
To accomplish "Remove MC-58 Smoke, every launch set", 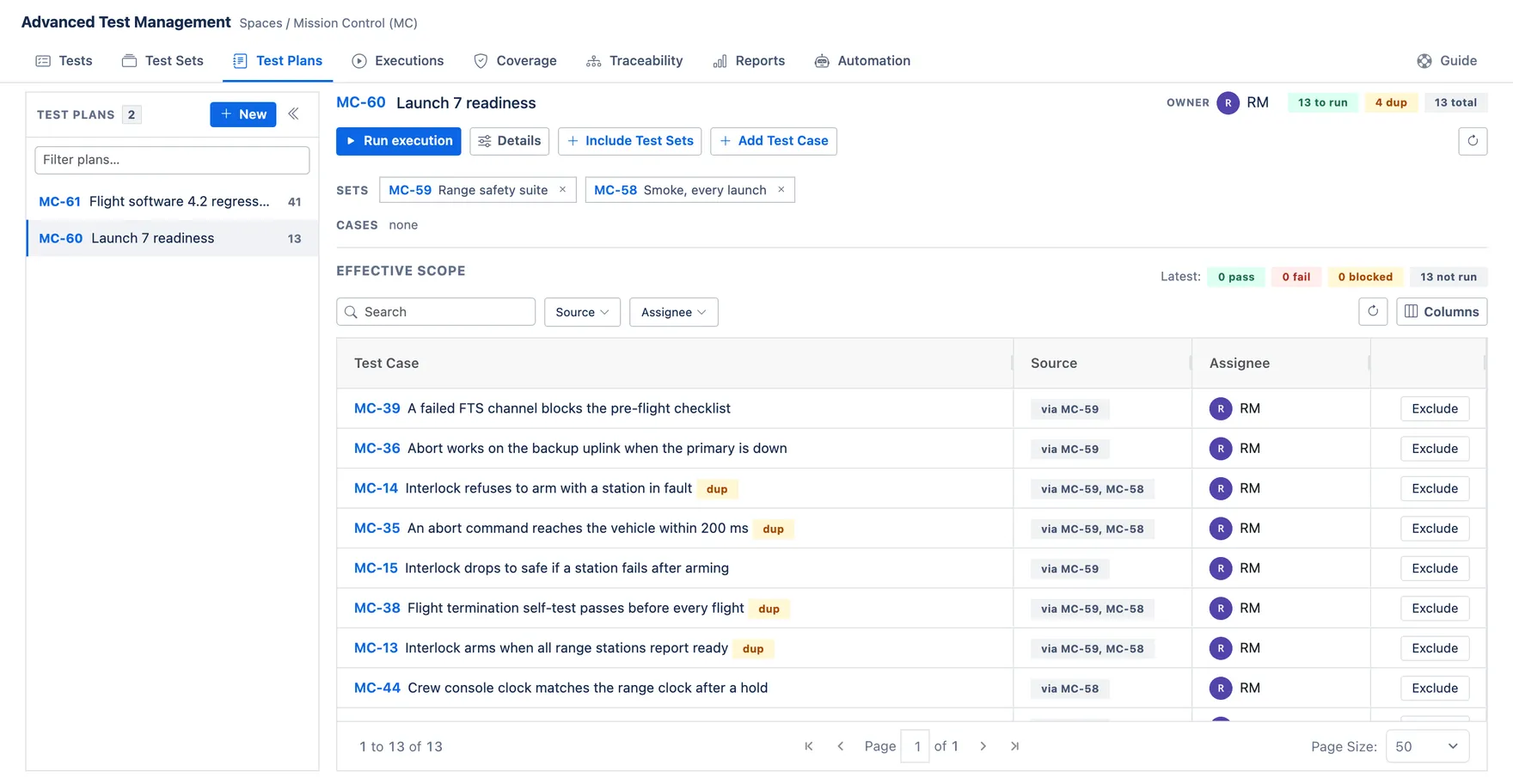I will (x=781, y=190).
